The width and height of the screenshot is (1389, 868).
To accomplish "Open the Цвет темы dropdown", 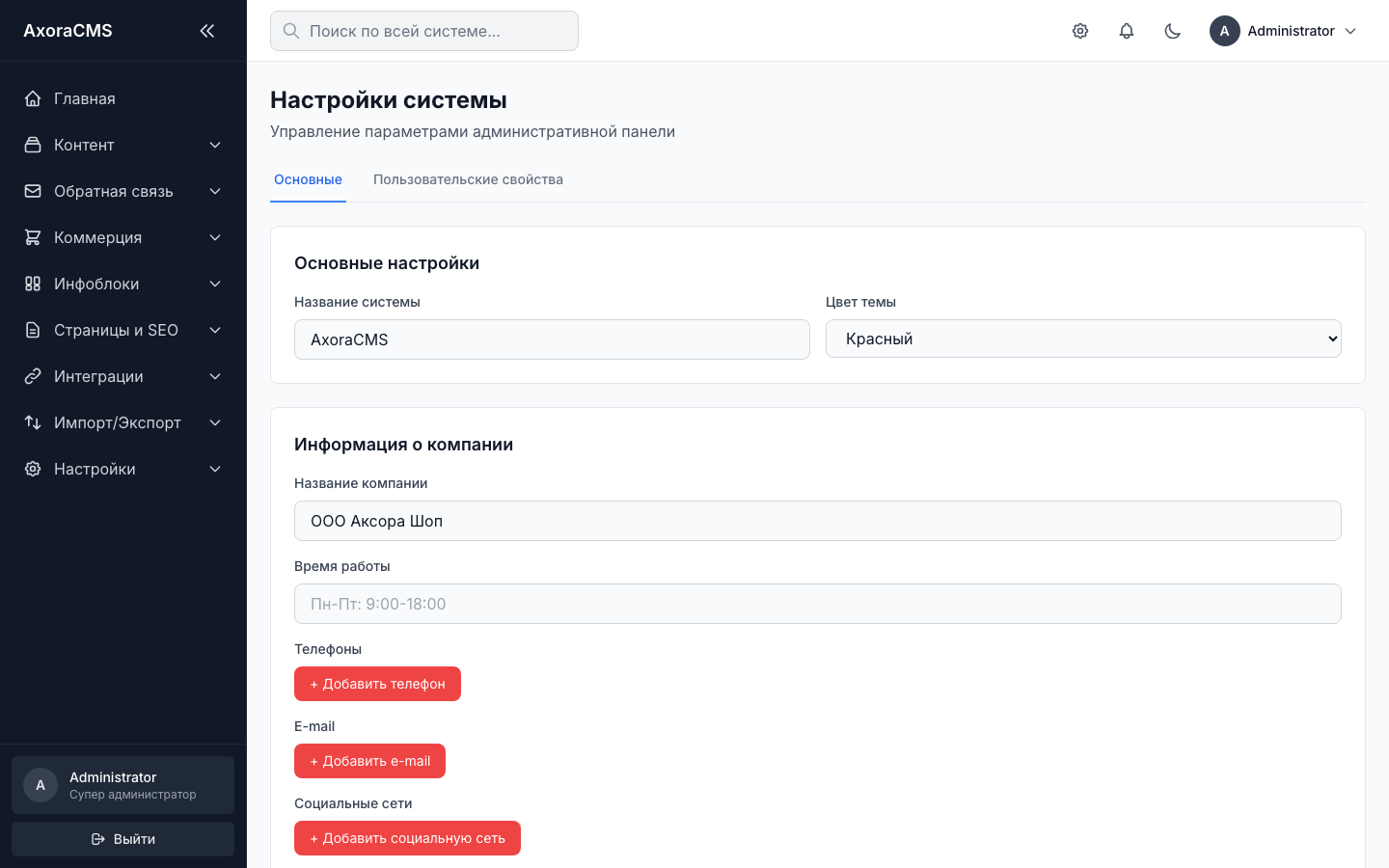I will [1083, 339].
